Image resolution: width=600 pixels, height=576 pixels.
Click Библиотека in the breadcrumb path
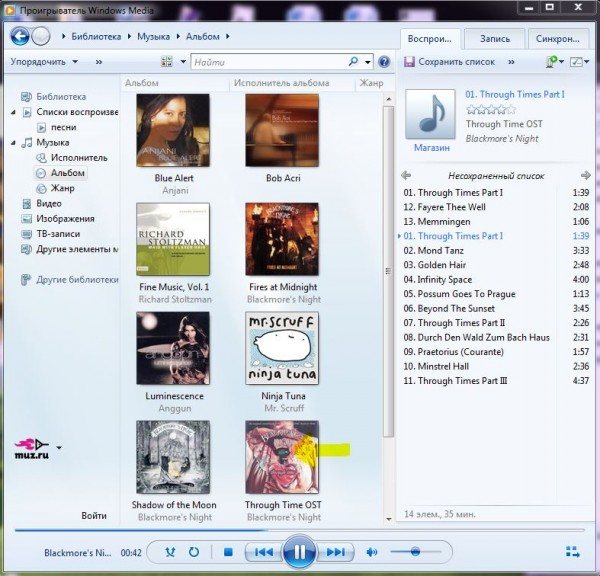[x=96, y=36]
